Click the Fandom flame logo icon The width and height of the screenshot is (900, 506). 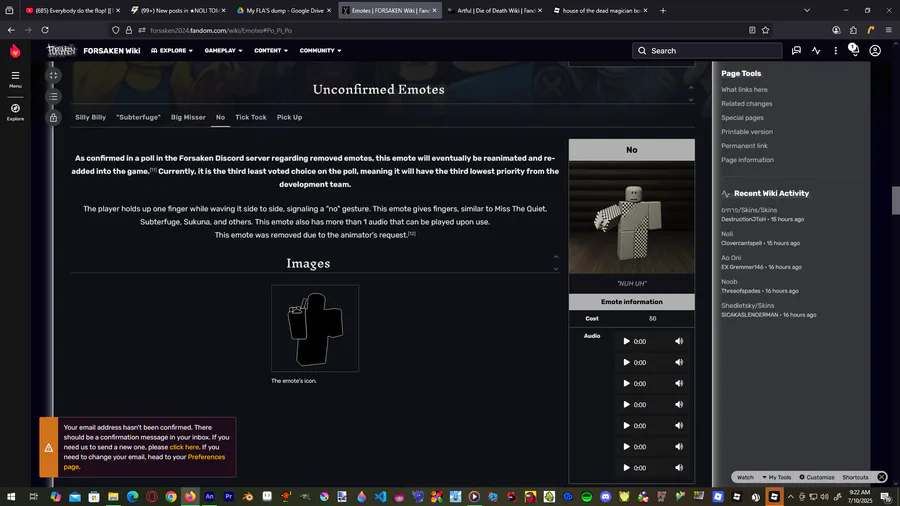click(x=15, y=51)
